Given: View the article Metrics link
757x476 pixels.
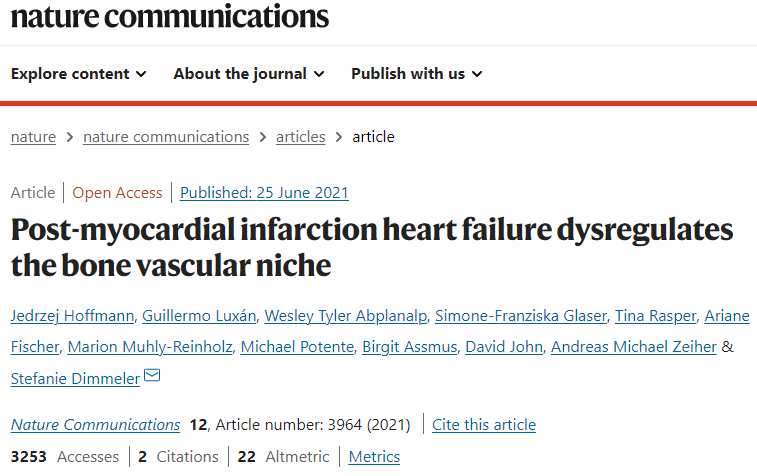Looking at the screenshot, I should (x=374, y=457).
